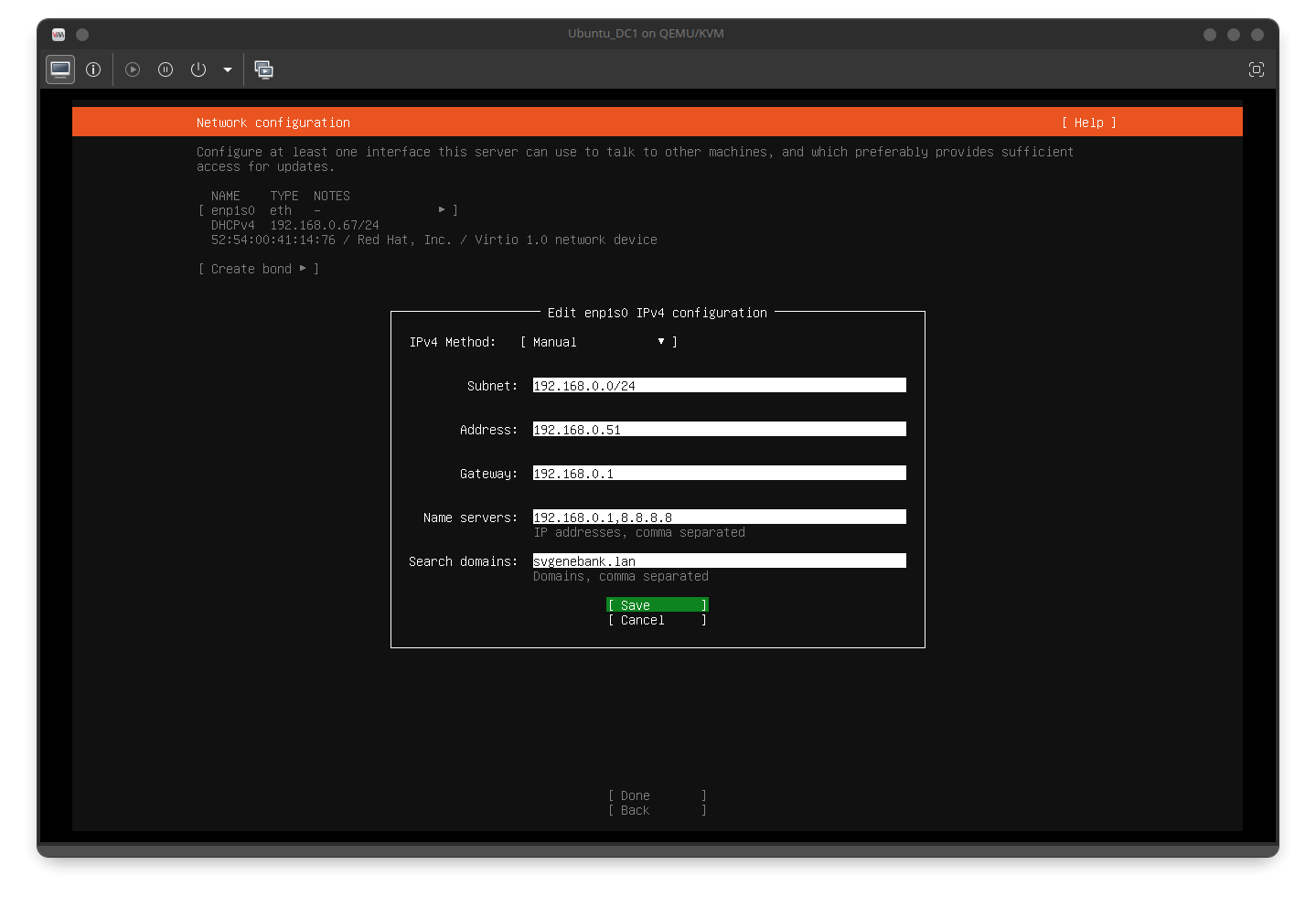Save the IPv4 configuration

(658, 605)
